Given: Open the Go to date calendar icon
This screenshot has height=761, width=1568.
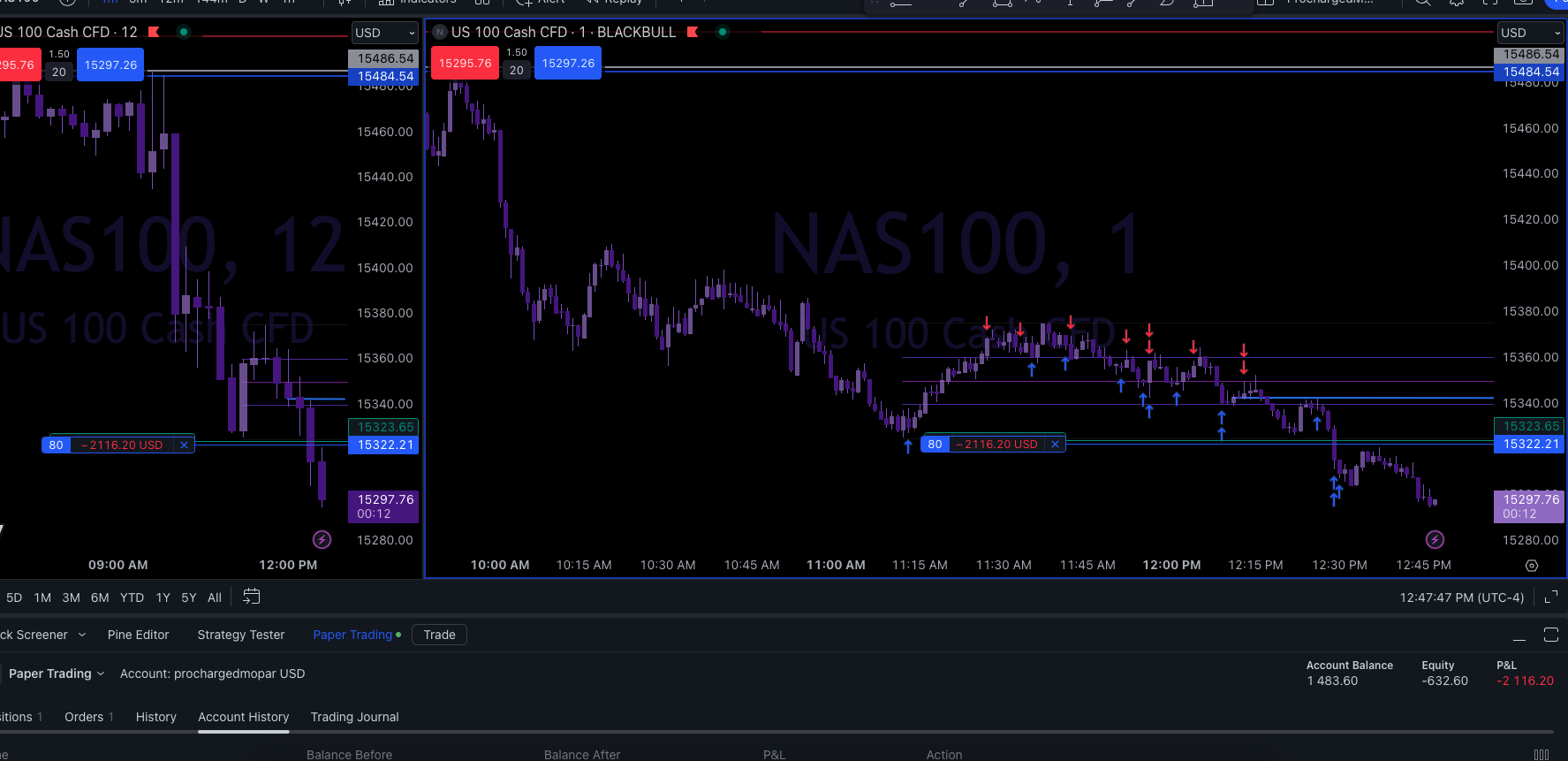Looking at the screenshot, I should (252, 597).
